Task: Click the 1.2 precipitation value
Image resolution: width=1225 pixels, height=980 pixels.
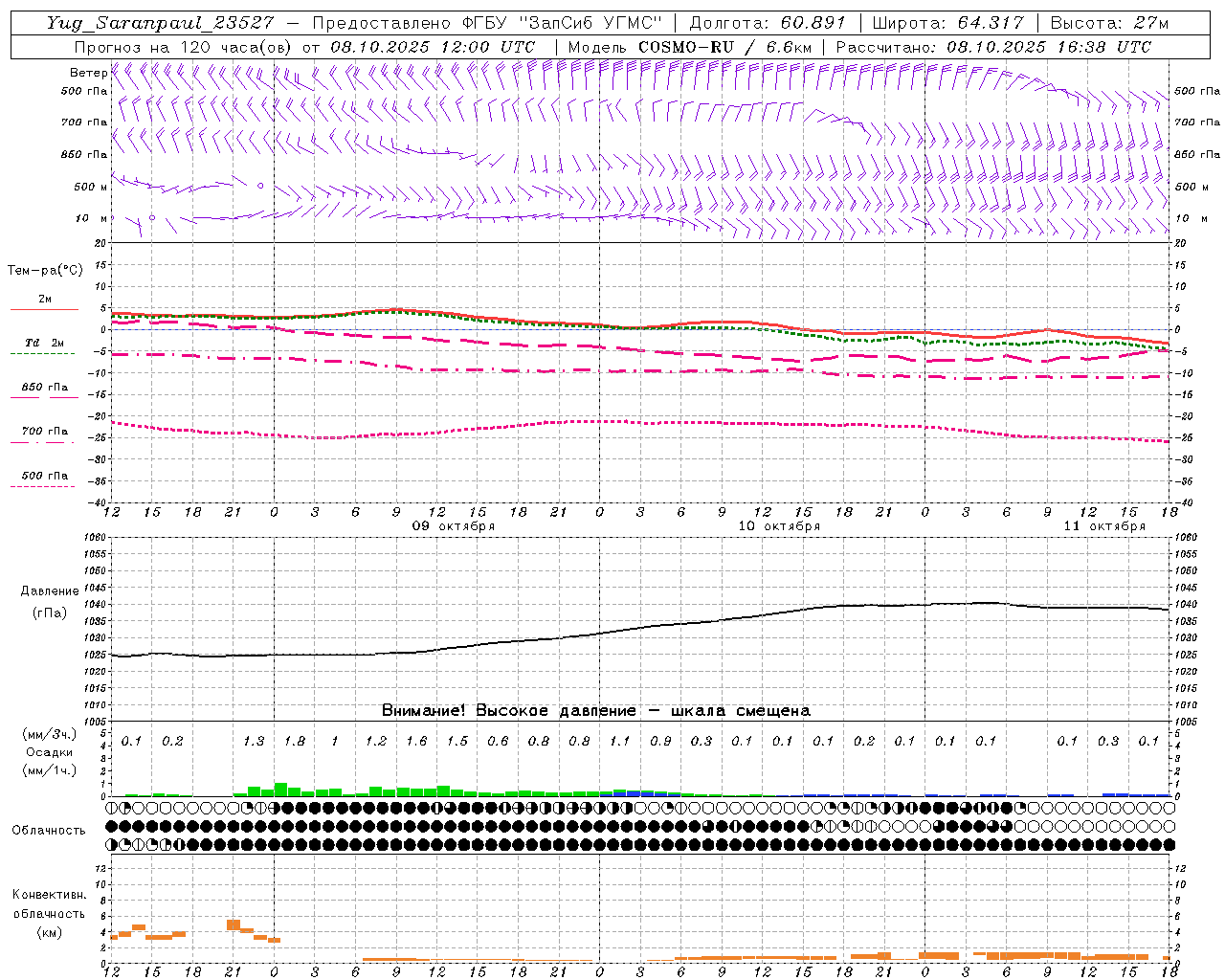Action: click(x=376, y=742)
